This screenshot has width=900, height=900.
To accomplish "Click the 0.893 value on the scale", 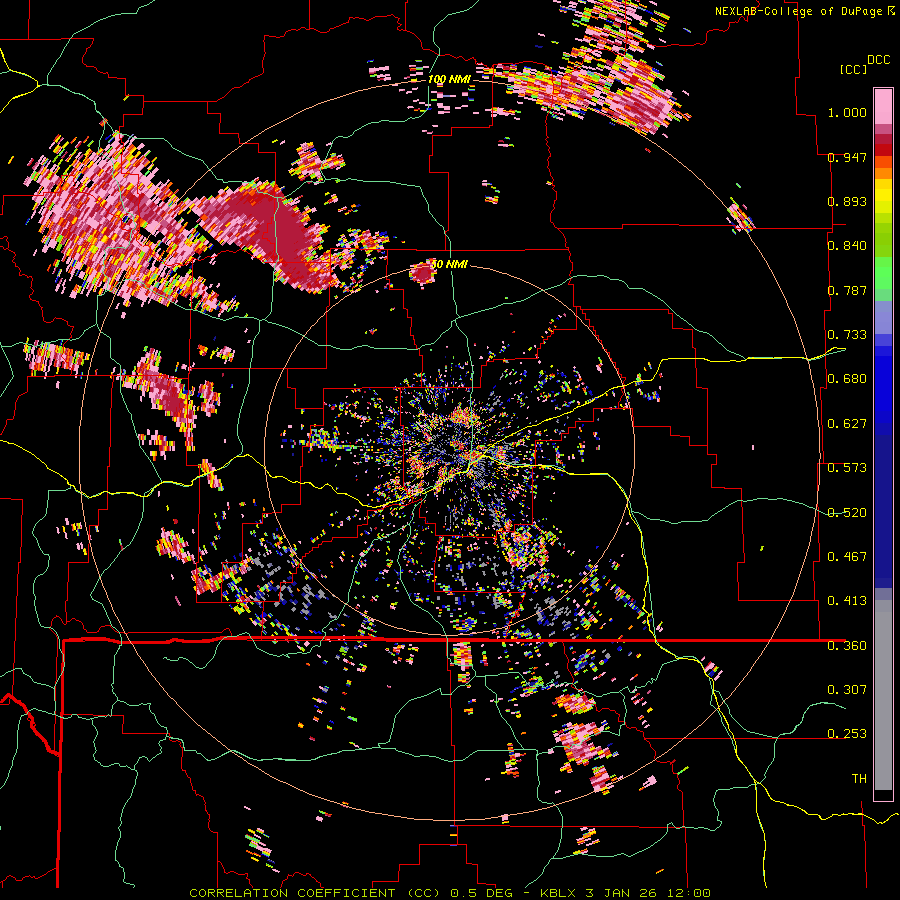I will pos(847,201).
